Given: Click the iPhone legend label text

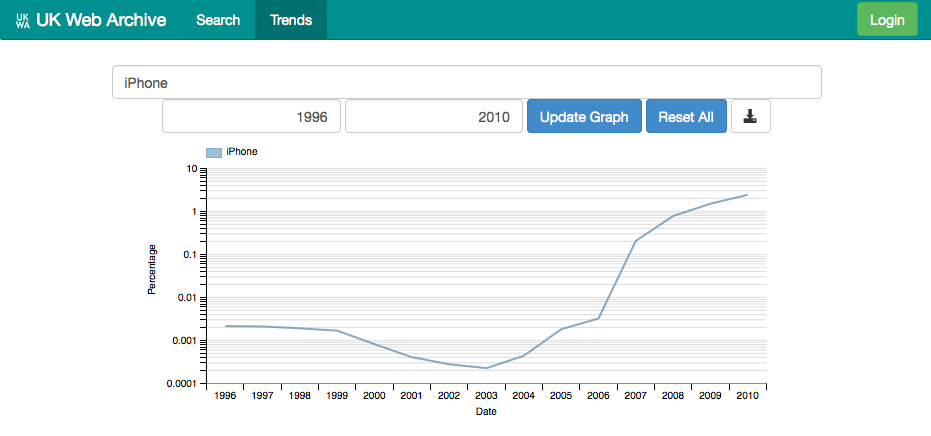Looking at the screenshot, I should point(242,152).
